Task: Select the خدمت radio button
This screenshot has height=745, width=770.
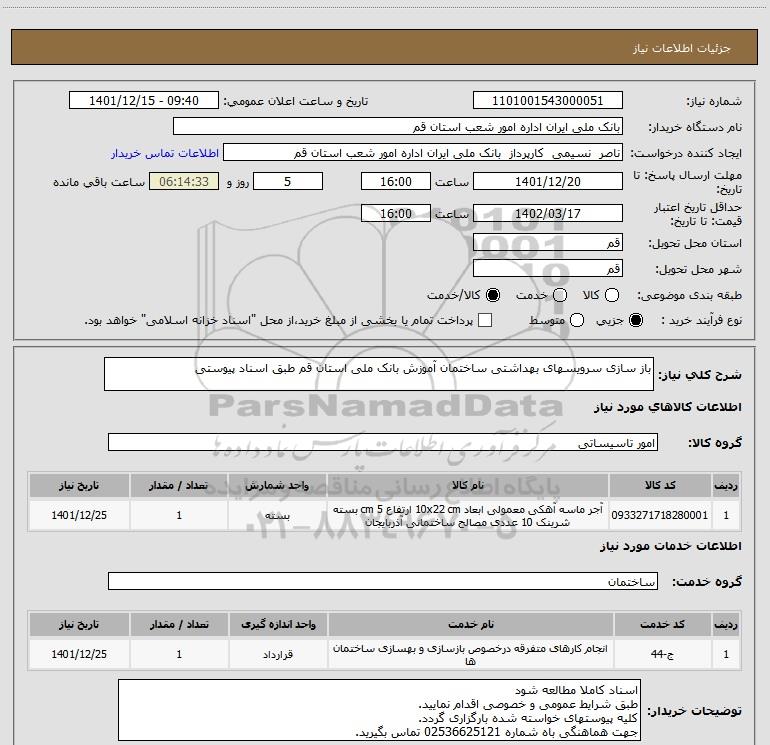Action: pos(560,295)
